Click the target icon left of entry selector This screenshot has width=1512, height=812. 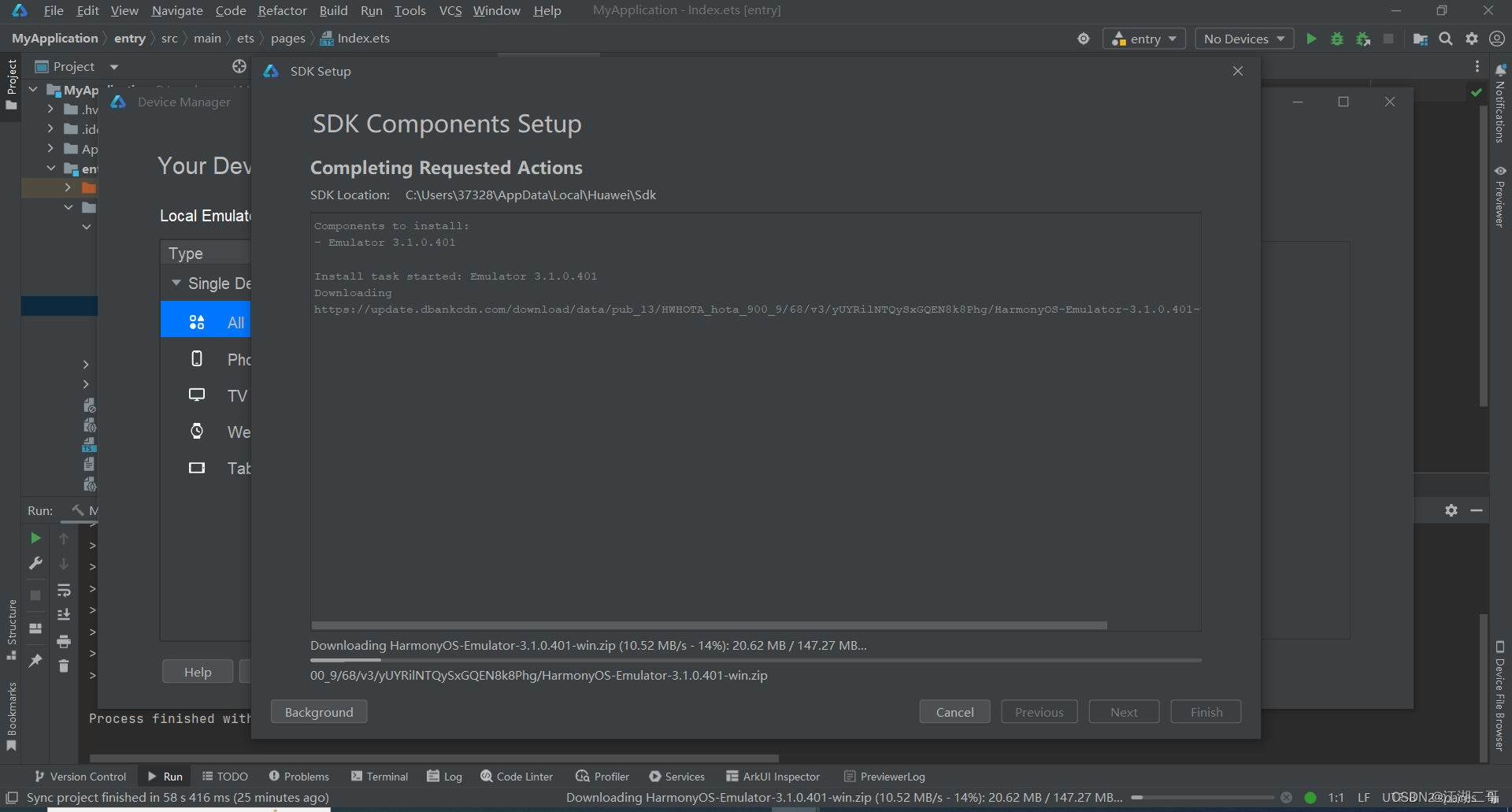(x=1084, y=39)
